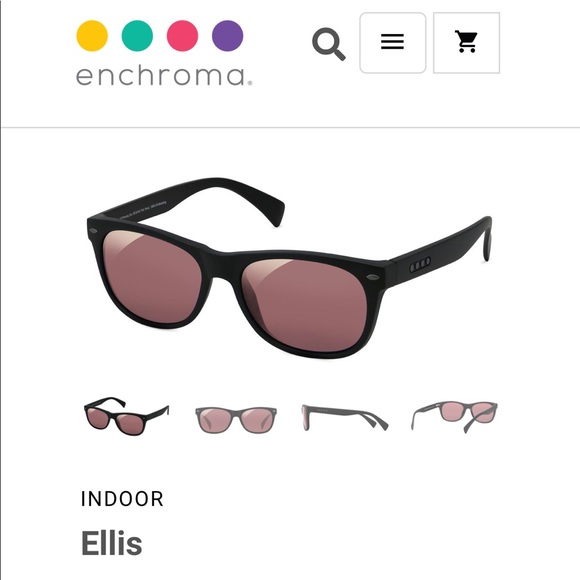The image size is (580, 580).
Task: Click the teal dot in the logo
Action: point(137,36)
